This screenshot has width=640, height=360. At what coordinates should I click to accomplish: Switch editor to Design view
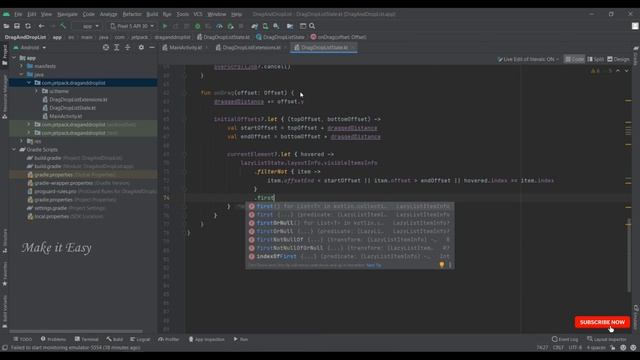618,59
